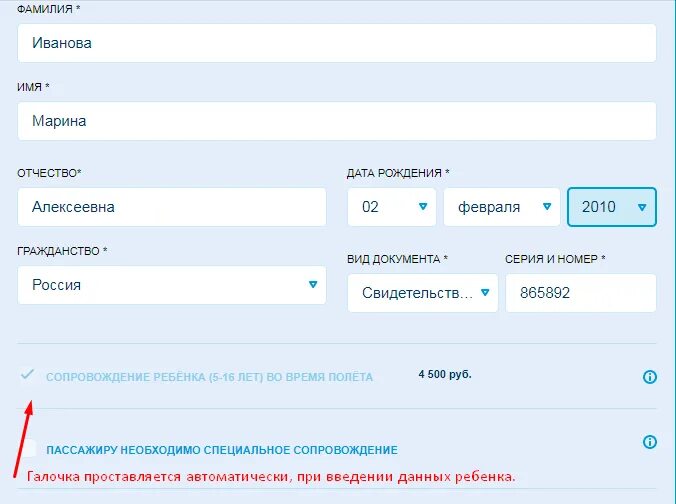Open the birth year dropdown showing 2010
The image size is (676, 504).
[x=612, y=207]
